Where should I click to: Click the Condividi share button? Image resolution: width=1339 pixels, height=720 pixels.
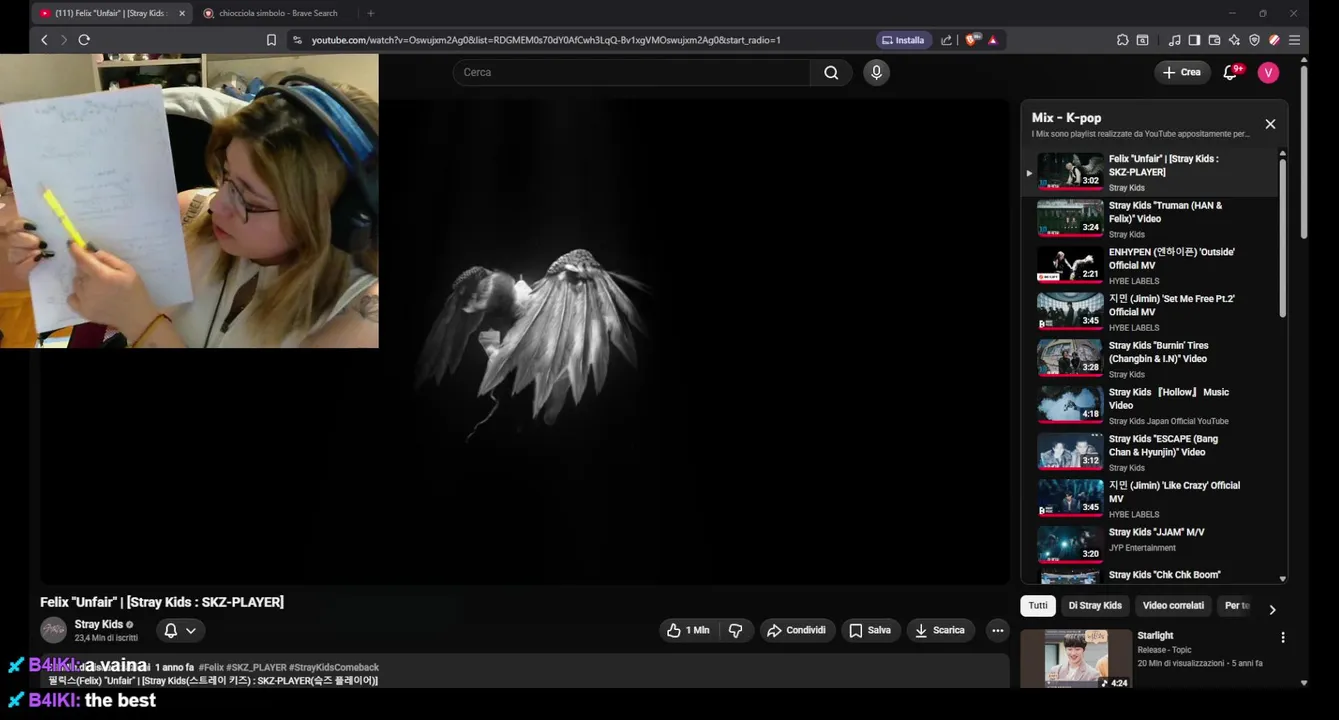click(x=797, y=630)
